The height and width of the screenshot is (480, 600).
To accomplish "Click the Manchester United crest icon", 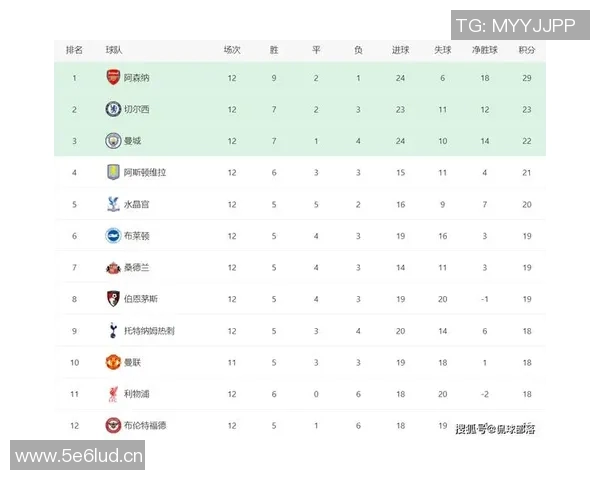I will point(113,362).
